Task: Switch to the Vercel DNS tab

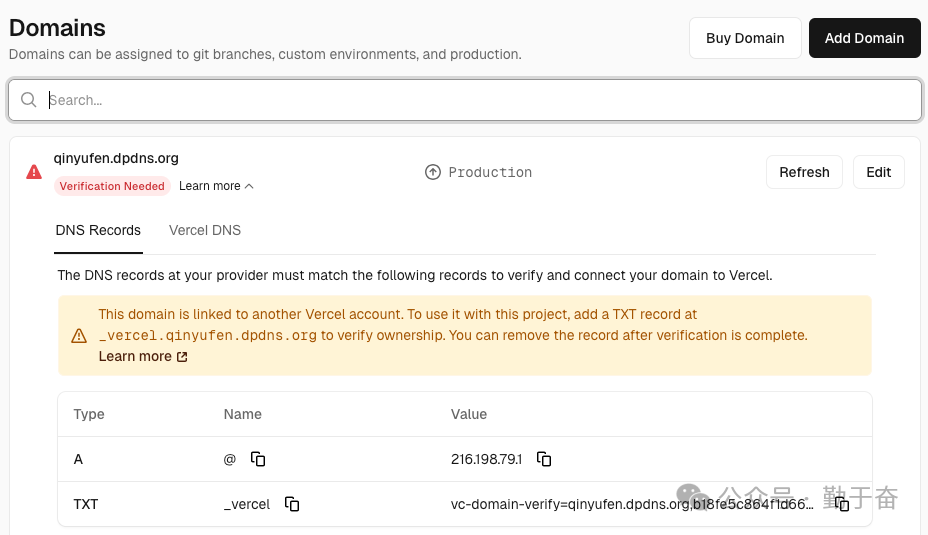Action: click(x=205, y=230)
